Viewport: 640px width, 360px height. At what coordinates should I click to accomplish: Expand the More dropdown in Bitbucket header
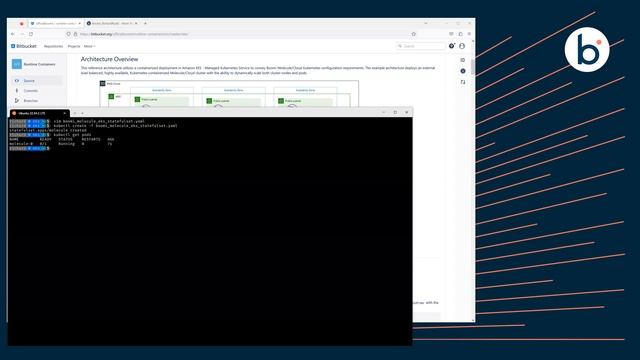pos(89,46)
